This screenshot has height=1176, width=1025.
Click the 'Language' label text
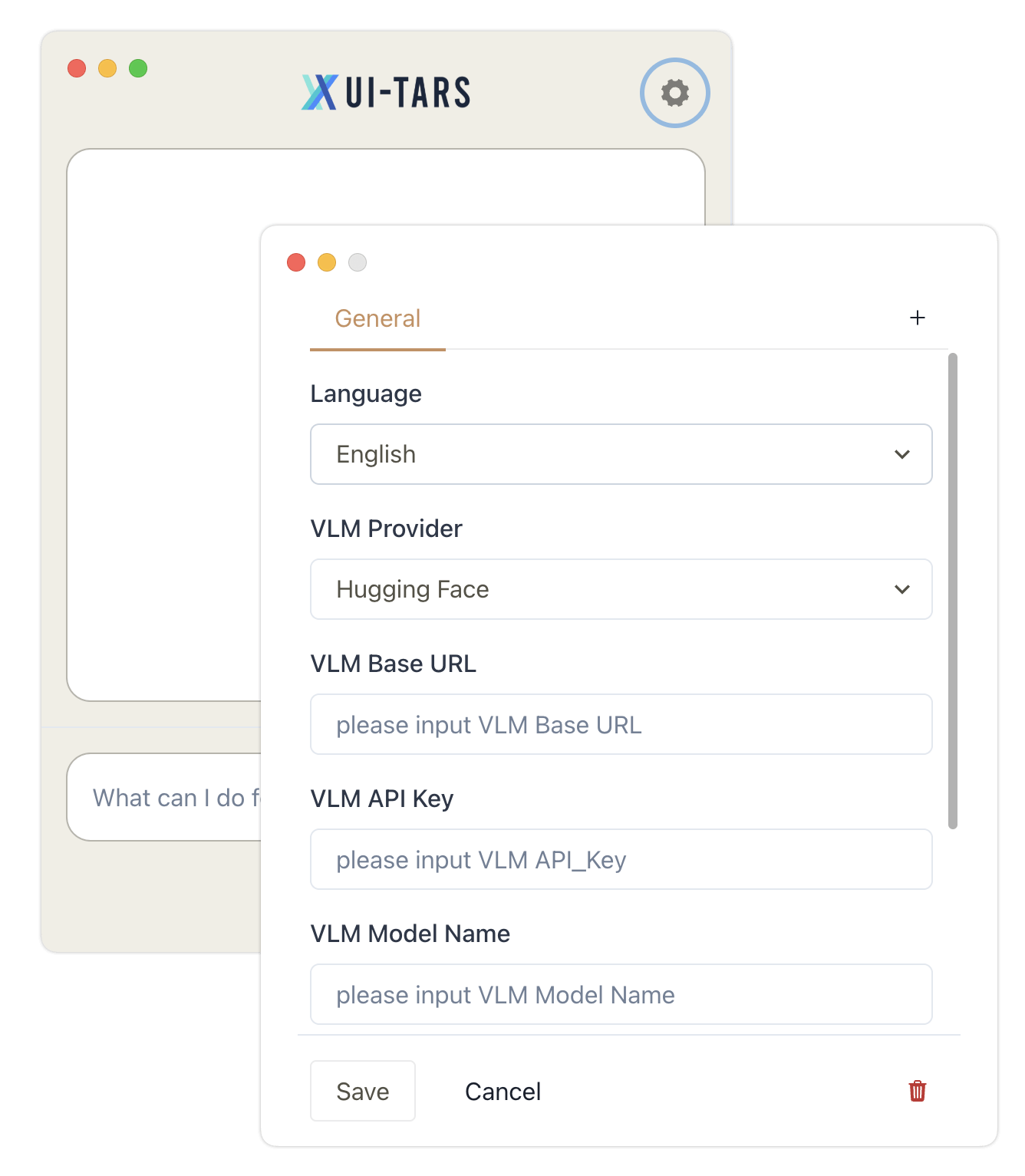click(366, 394)
